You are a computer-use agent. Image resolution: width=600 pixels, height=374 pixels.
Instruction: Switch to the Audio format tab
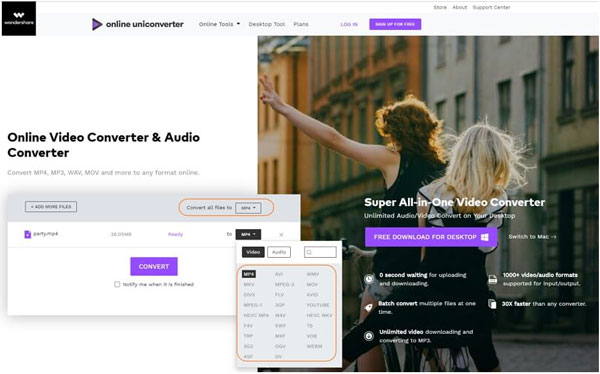[279, 252]
